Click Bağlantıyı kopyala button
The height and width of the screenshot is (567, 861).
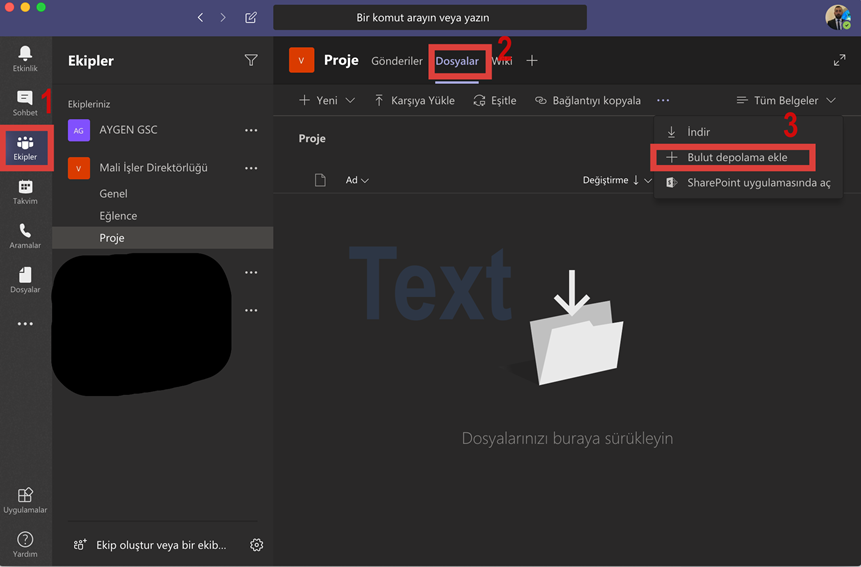coord(588,101)
